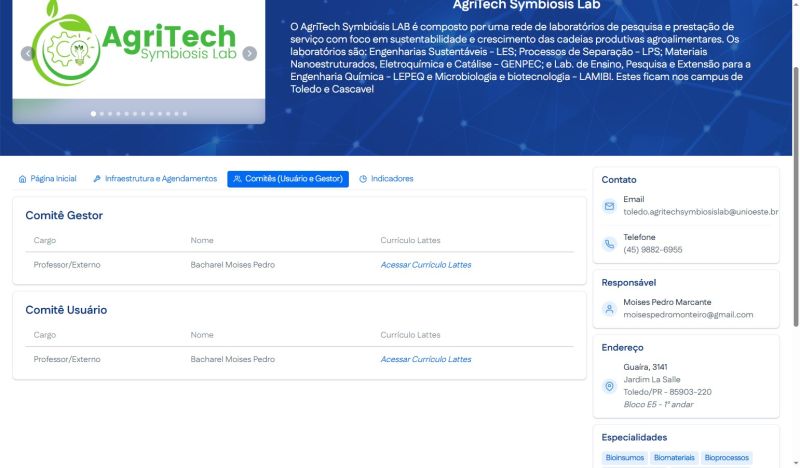The width and height of the screenshot is (800, 468).
Task: Click the Bioinsumos specialty tag
Action: point(624,458)
